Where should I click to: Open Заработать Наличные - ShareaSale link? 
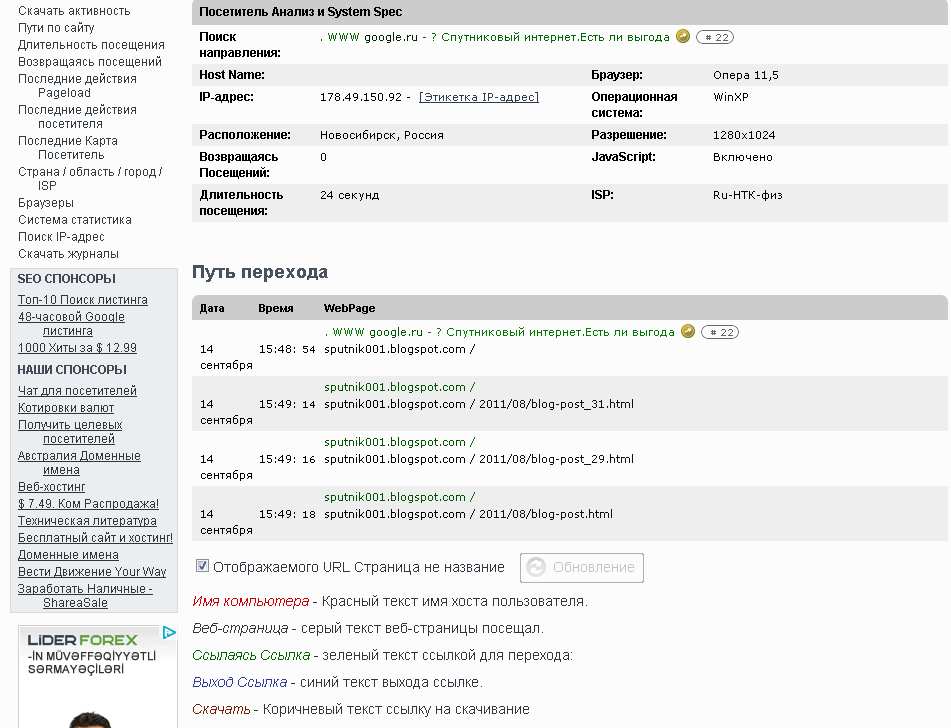tap(85, 595)
